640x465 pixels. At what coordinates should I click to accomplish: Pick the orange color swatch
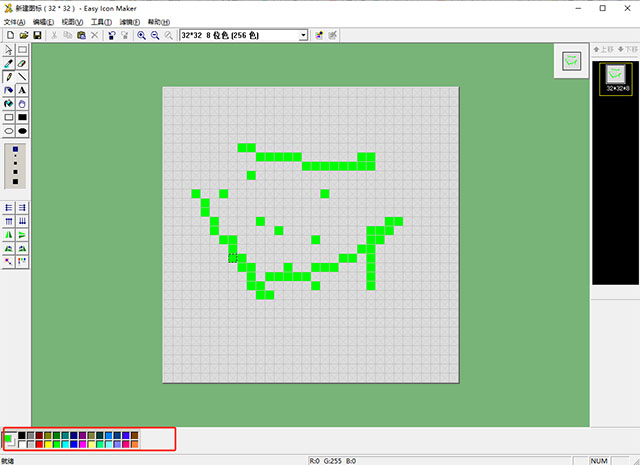coord(135,444)
